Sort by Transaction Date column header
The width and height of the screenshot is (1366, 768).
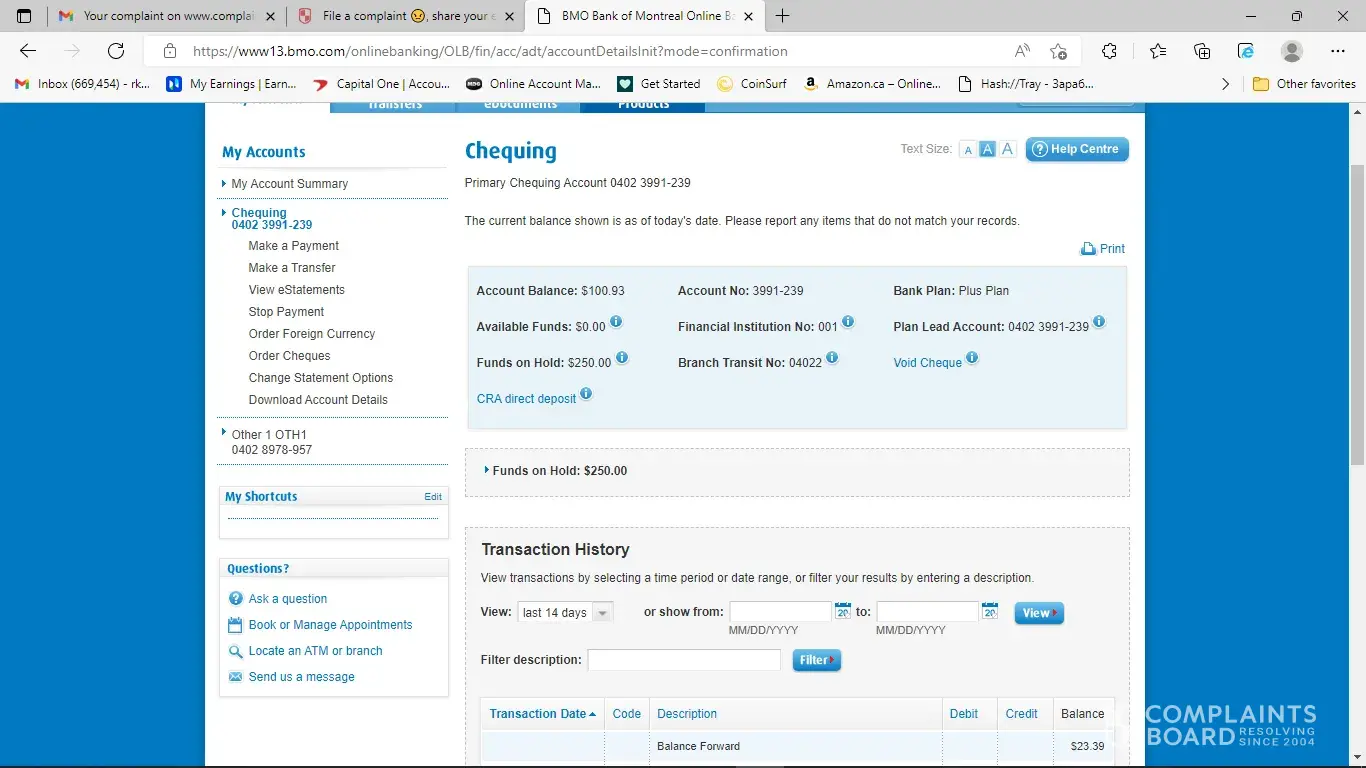click(x=538, y=714)
